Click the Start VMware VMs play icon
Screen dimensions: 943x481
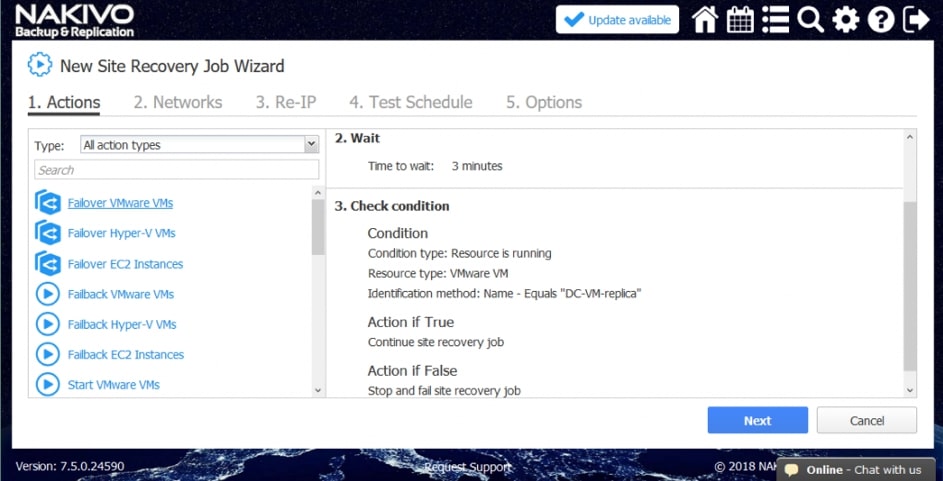48,384
